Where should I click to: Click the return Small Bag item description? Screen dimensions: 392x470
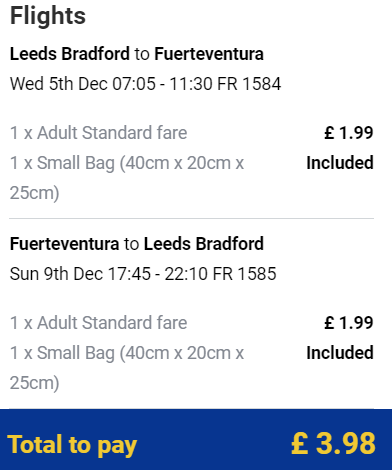pyautogui.click(x=127, y=368)
